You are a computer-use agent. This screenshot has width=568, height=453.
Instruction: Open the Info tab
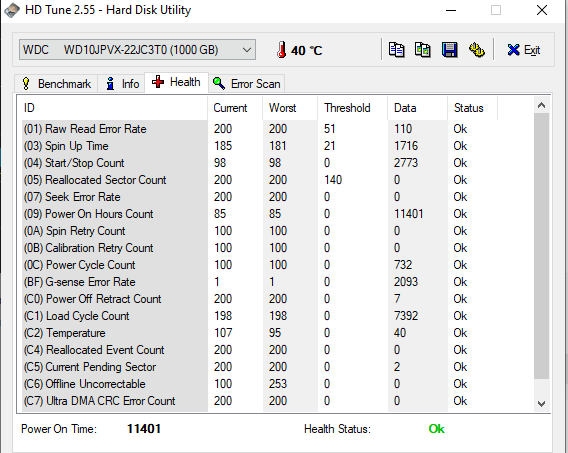coord(122,84)
